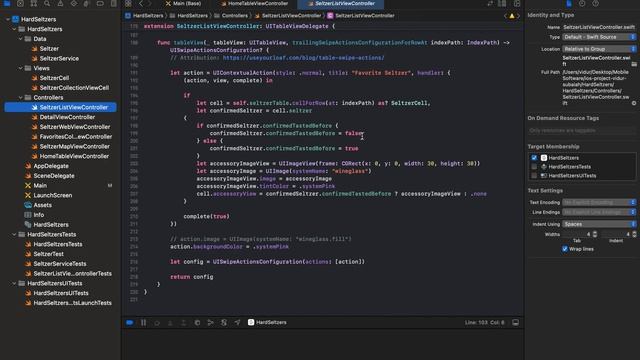Open the Find navigator magnifier icon
This screenshot has height=360, width=640.
[47, 3]
